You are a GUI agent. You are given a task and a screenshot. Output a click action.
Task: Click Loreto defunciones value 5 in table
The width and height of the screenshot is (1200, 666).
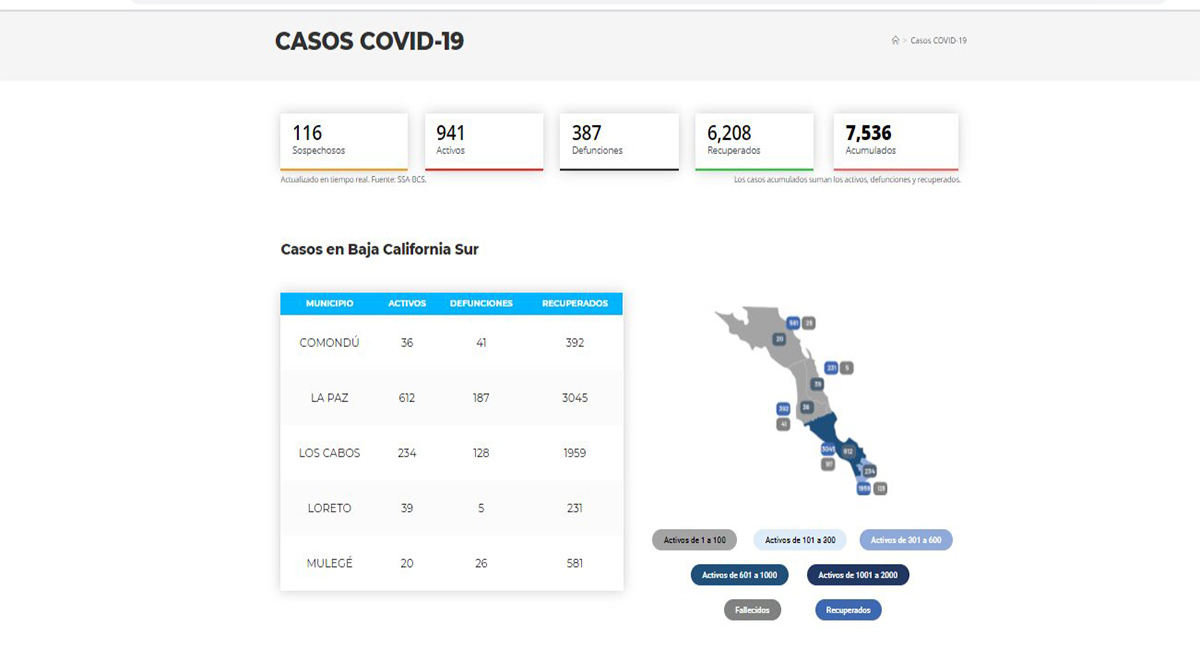(481, 508)
